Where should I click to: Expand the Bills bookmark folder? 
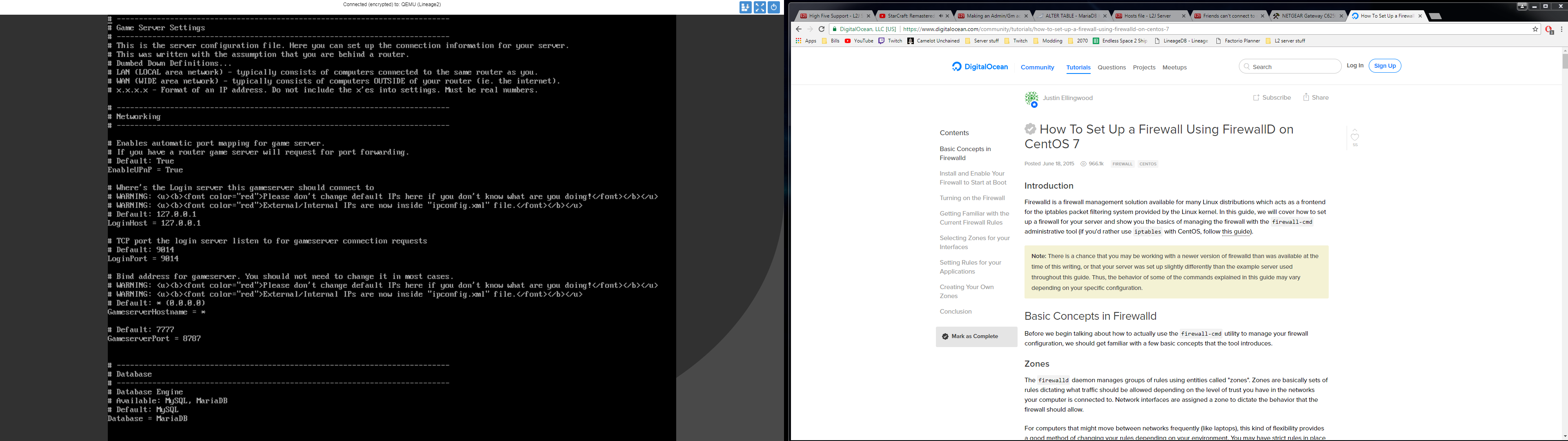coord(831,41)
